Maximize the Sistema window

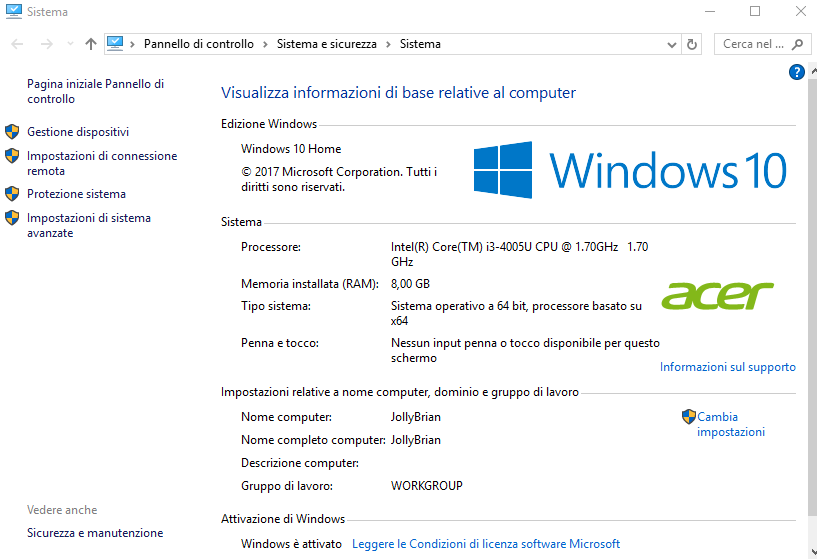tap(754, 11)
